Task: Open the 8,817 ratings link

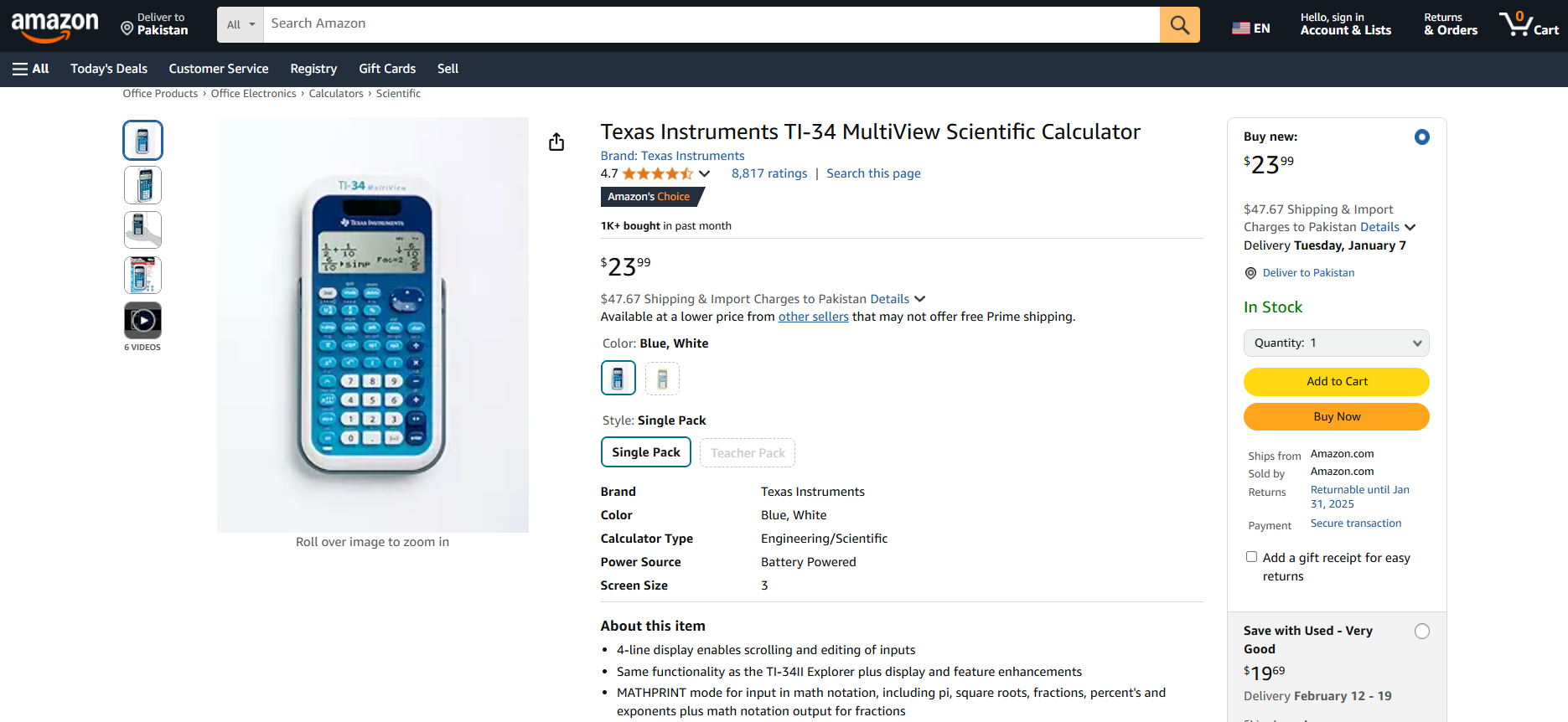Action: pos(769,173)
